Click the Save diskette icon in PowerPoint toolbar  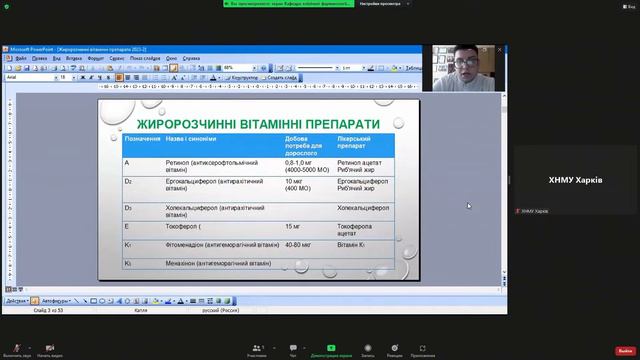click(x=27, y=68)
